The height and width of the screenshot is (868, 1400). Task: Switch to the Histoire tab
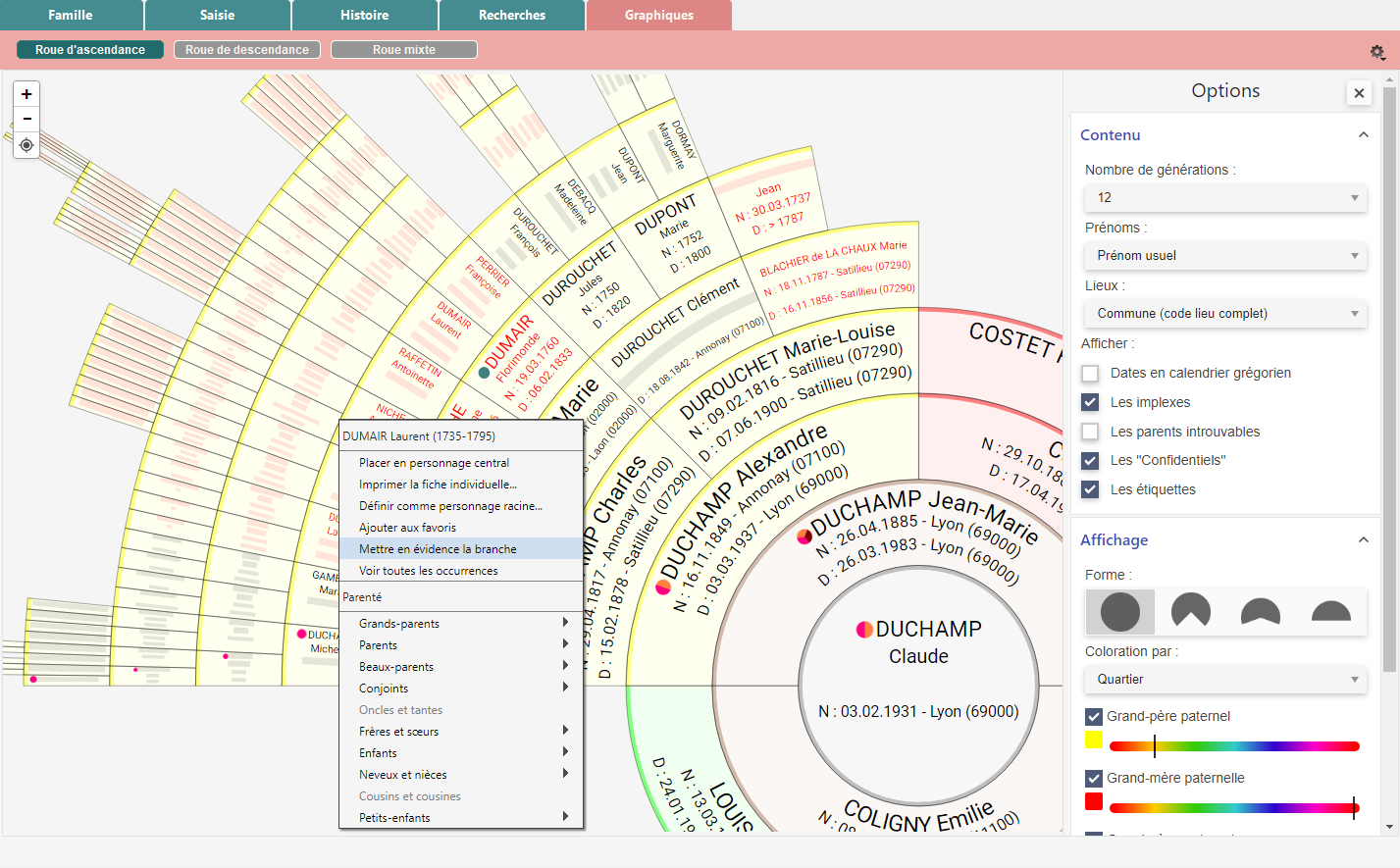point(365,15)
